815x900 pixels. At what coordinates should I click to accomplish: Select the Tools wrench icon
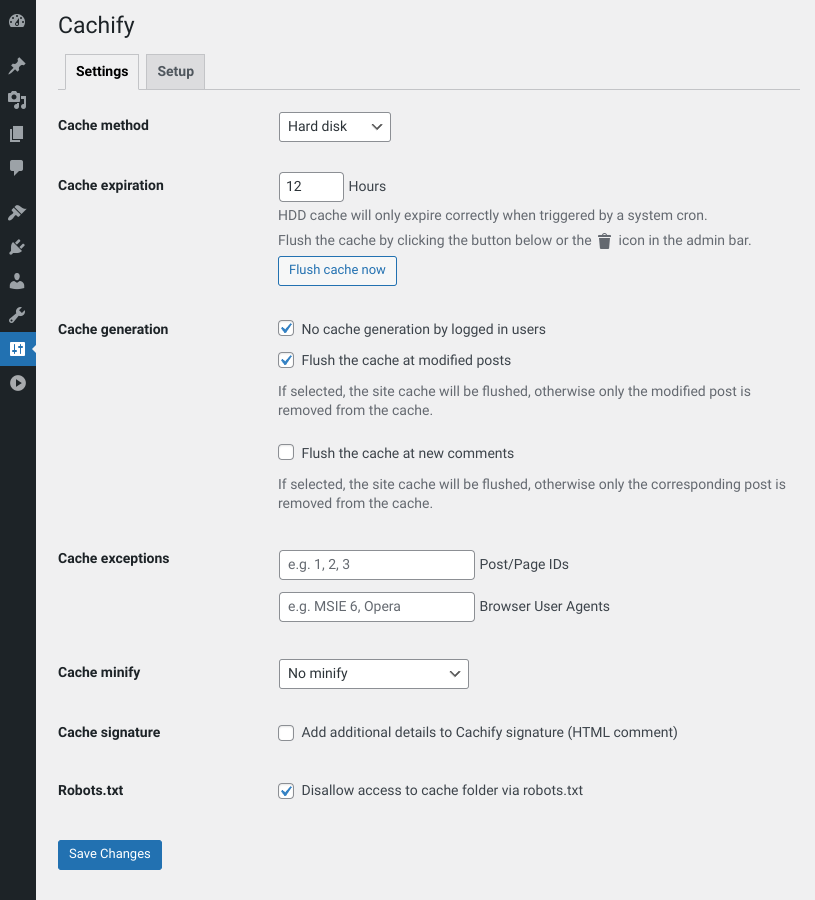click(x=17, y=315)
